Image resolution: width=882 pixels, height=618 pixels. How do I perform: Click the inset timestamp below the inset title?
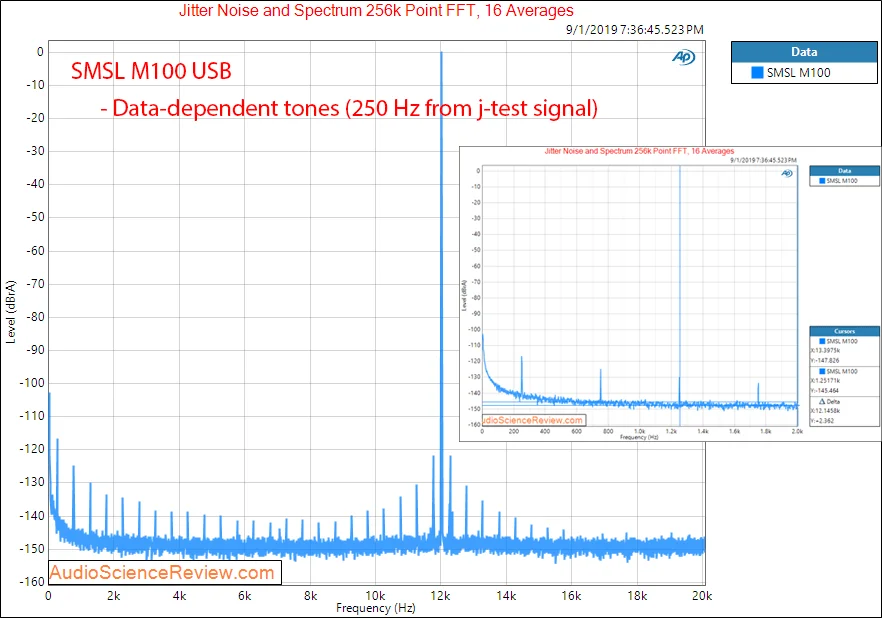click(763, 160)
